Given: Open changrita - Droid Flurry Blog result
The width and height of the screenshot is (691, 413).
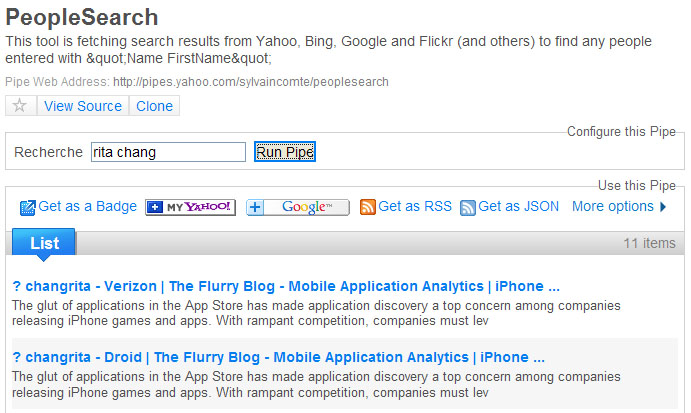Looking at the screenshot, I should [x=279, y=357].
